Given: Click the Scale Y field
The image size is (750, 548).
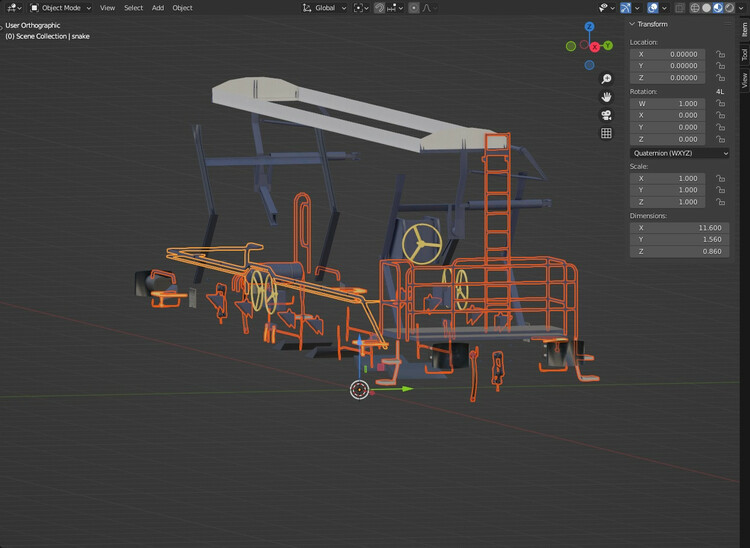Looking at the screenshot, I should pyautogui.click(x=667, y=190).
